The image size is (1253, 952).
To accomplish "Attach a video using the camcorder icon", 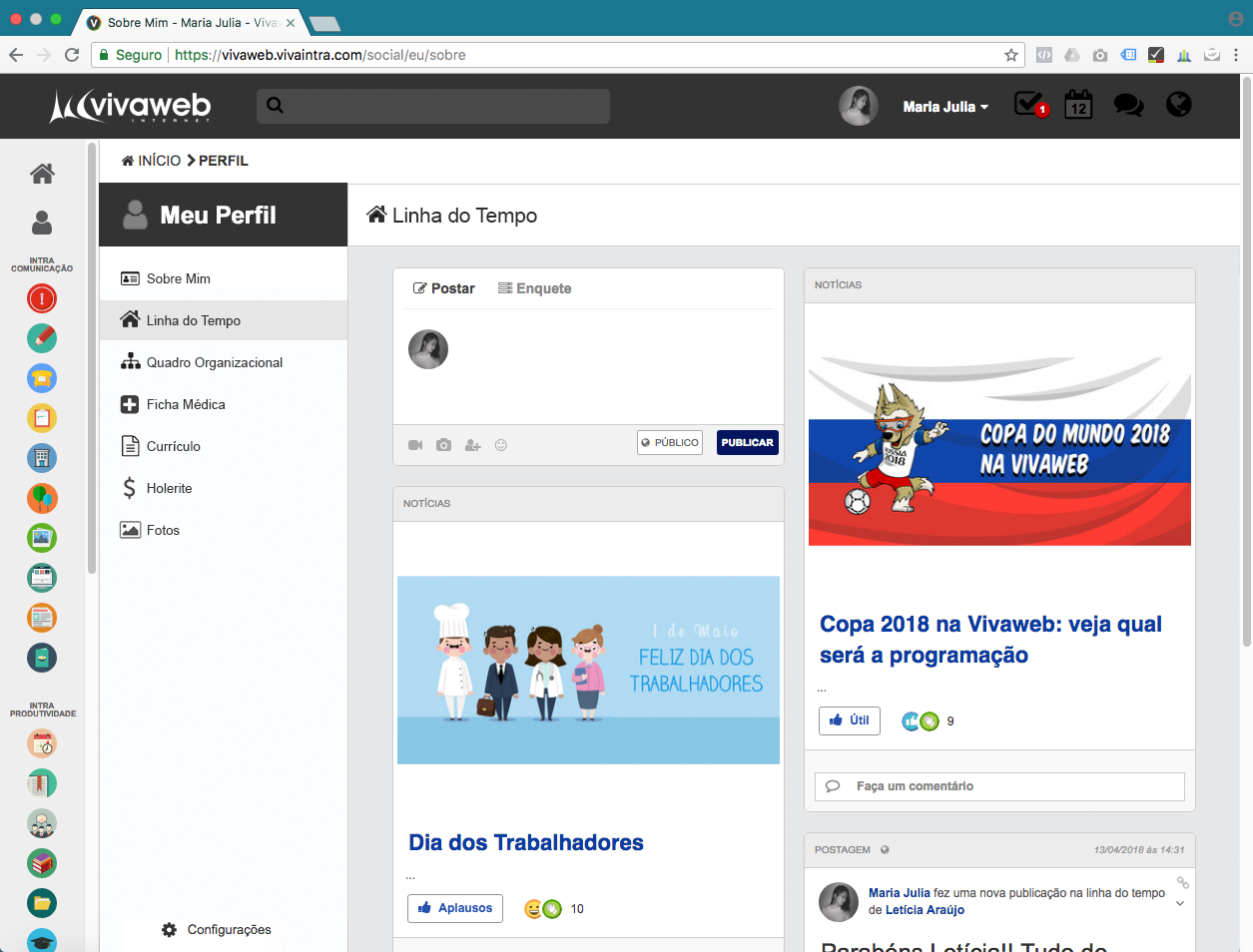I will [x=415, y=445].
